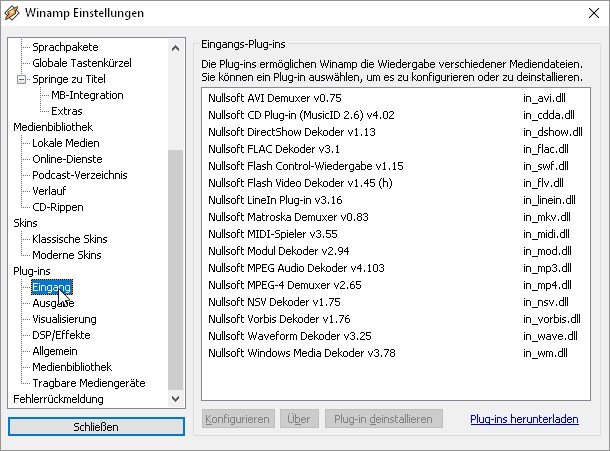Screen dimensions: 610x451
Task: Open the top-level Medienbibliothek category
Action: [53, 127]
